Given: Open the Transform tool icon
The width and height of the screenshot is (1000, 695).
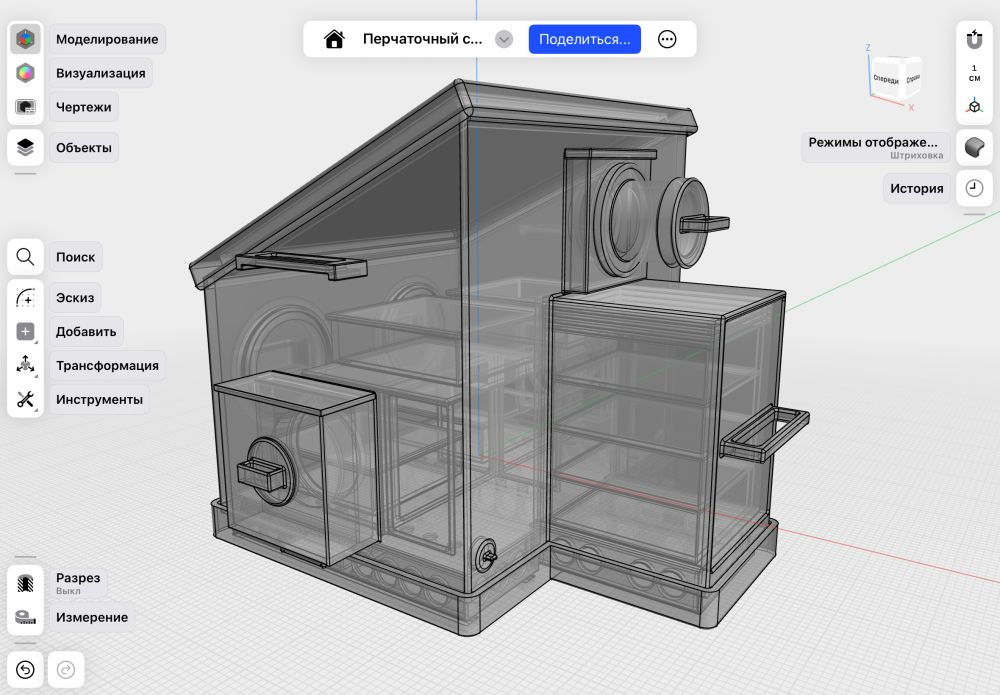Looking at the screenshot, I should click(x=25, y=365).
